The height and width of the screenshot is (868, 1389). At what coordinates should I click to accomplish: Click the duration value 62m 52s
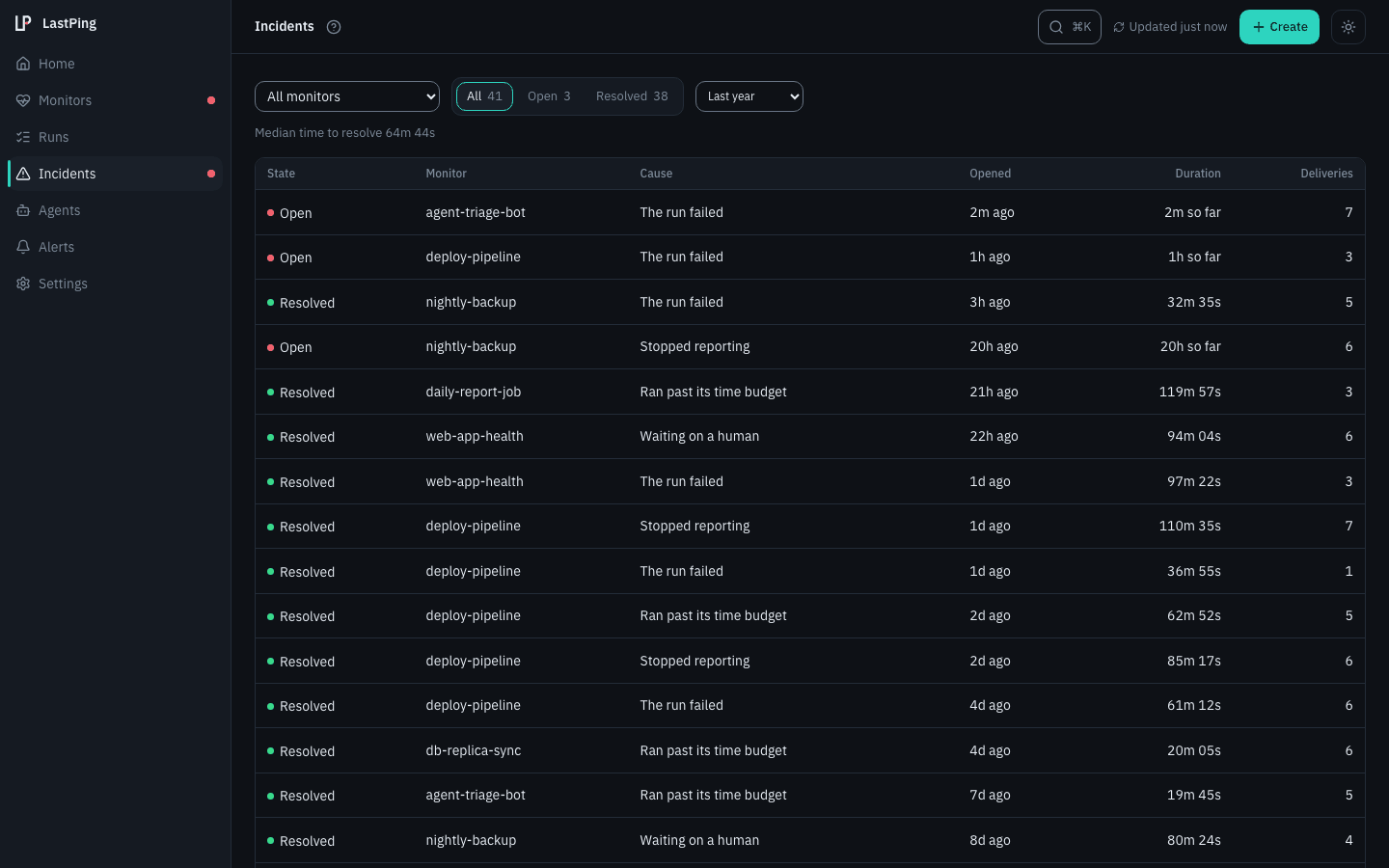point(1194,616)
